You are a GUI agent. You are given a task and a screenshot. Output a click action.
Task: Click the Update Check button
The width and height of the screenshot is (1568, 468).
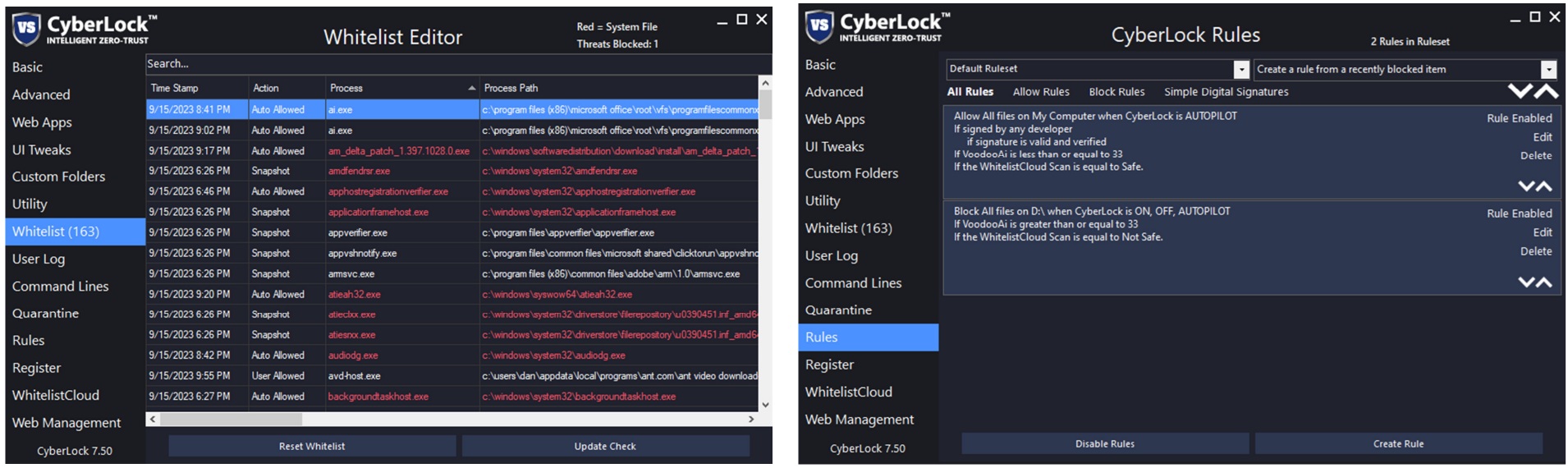click(605, 446)
